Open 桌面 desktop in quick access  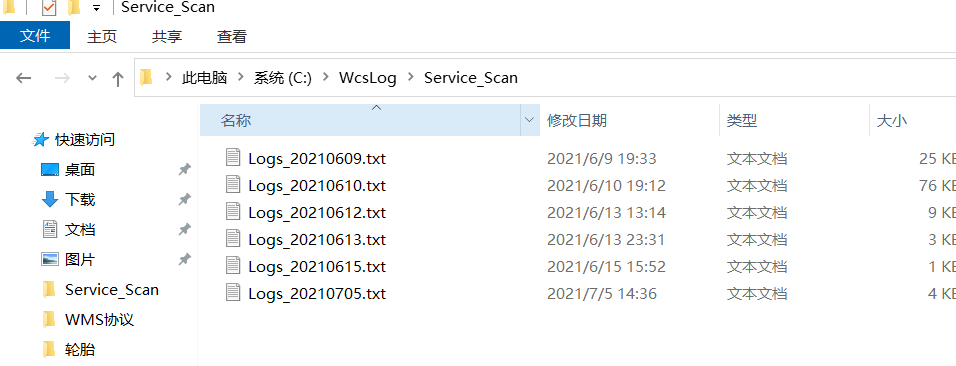(80, 170)
